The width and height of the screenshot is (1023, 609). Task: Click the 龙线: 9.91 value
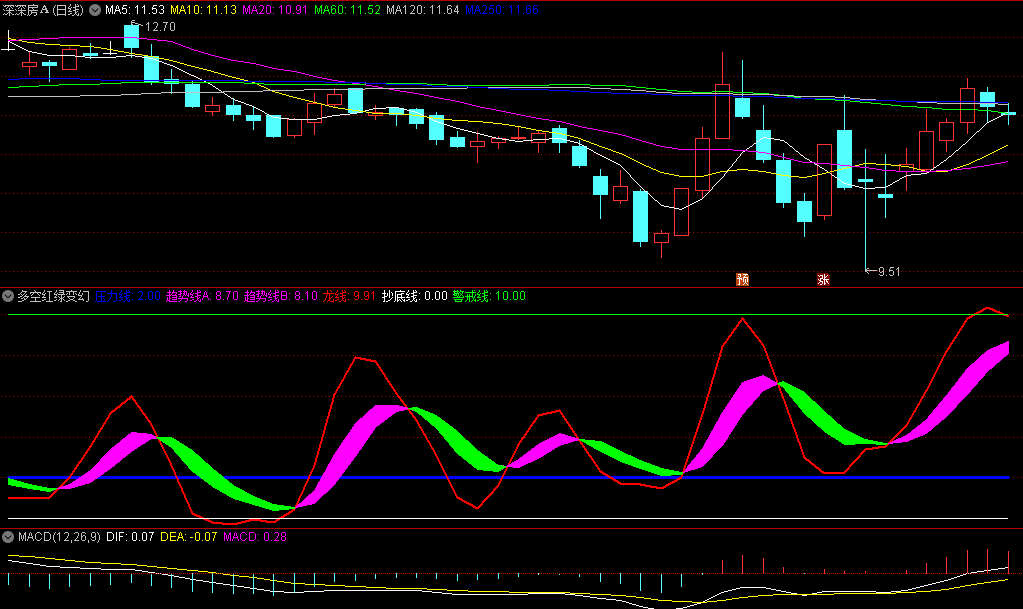[349, 296]
